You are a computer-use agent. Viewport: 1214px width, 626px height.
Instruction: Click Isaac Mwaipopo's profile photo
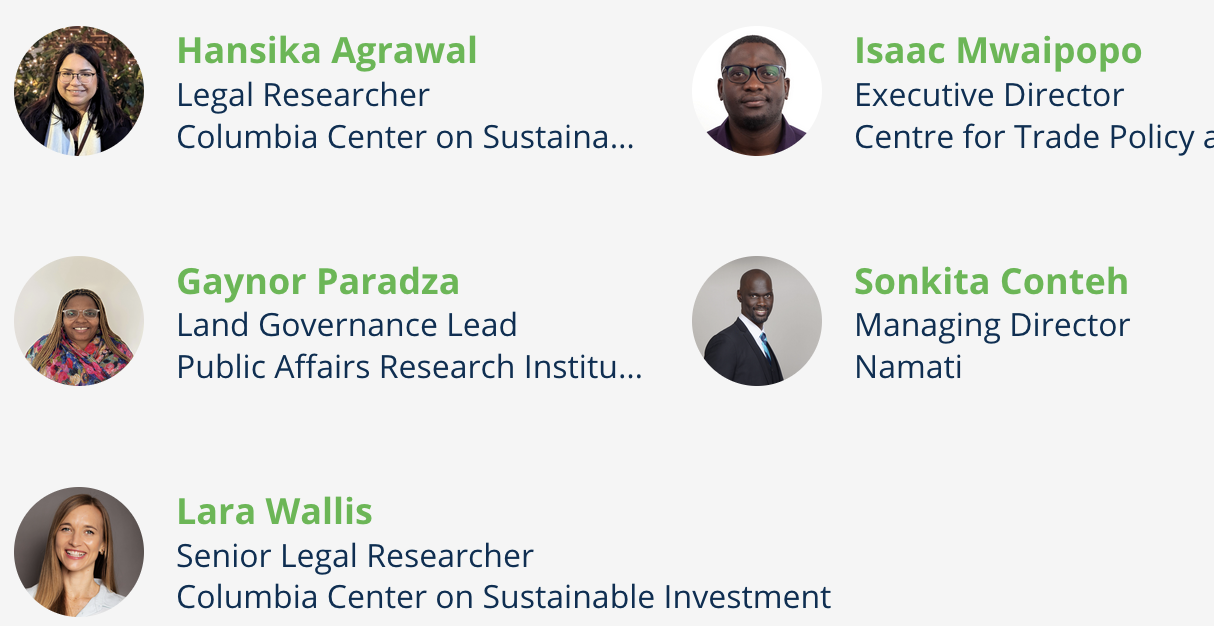757,91
